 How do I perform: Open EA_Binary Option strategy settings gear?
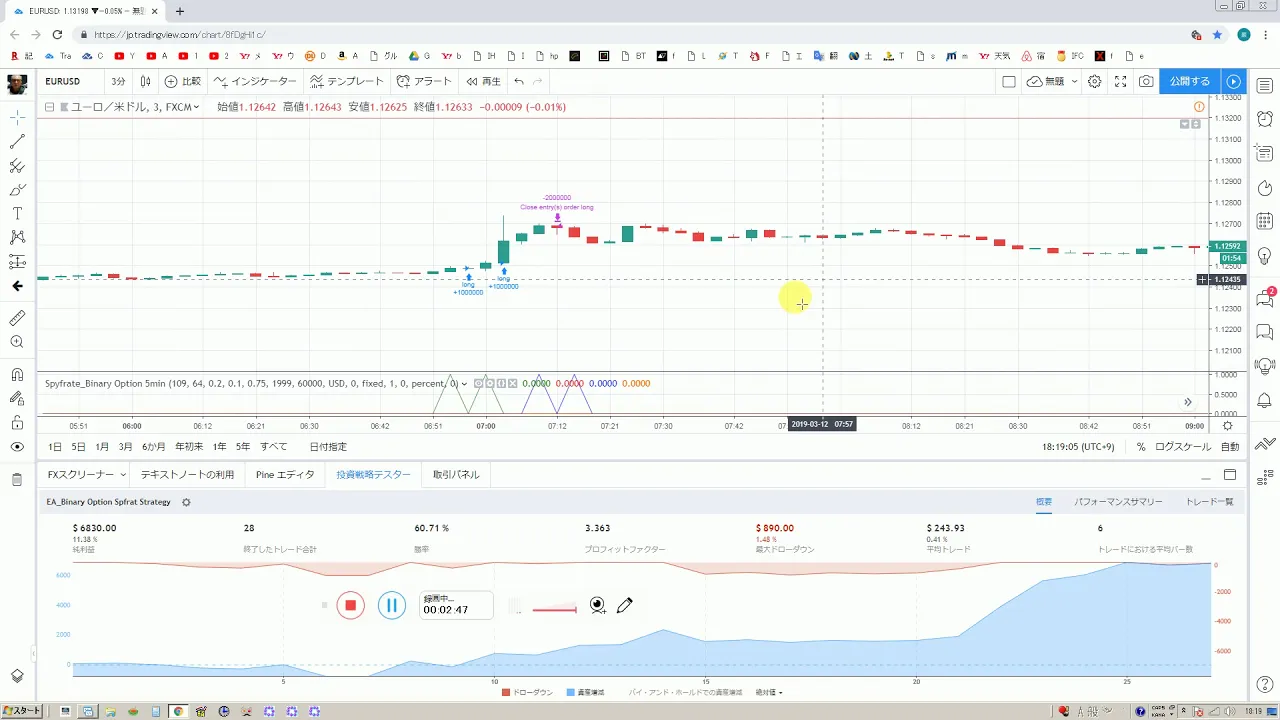186,502
